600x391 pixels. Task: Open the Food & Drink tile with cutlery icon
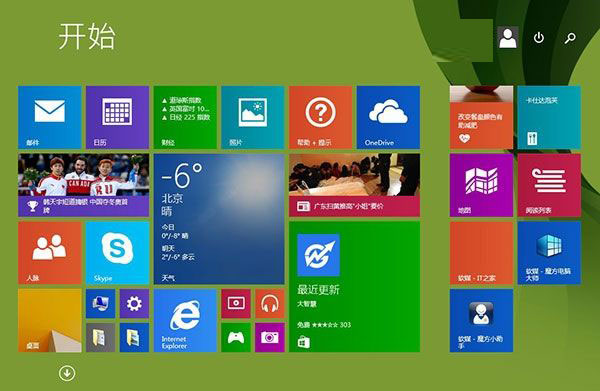coord(549,117)
